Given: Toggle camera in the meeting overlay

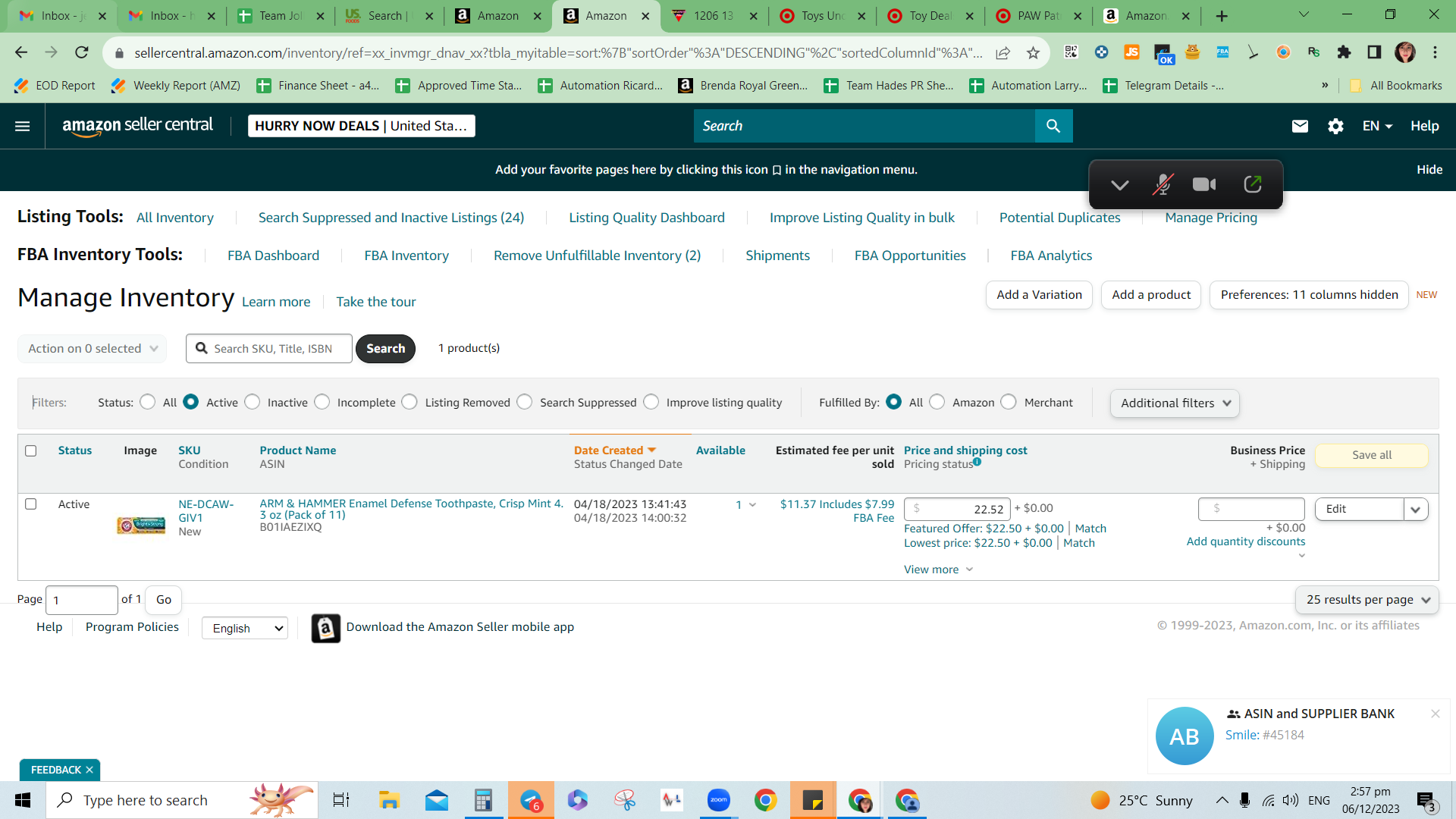Looking at the screenshot, I should point(1204,185).
